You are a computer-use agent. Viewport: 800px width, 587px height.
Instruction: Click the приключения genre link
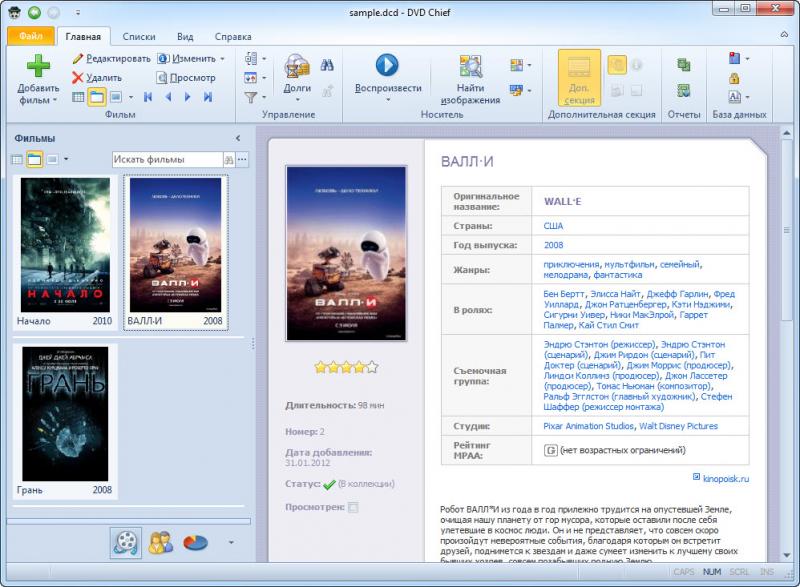(571, 264)
